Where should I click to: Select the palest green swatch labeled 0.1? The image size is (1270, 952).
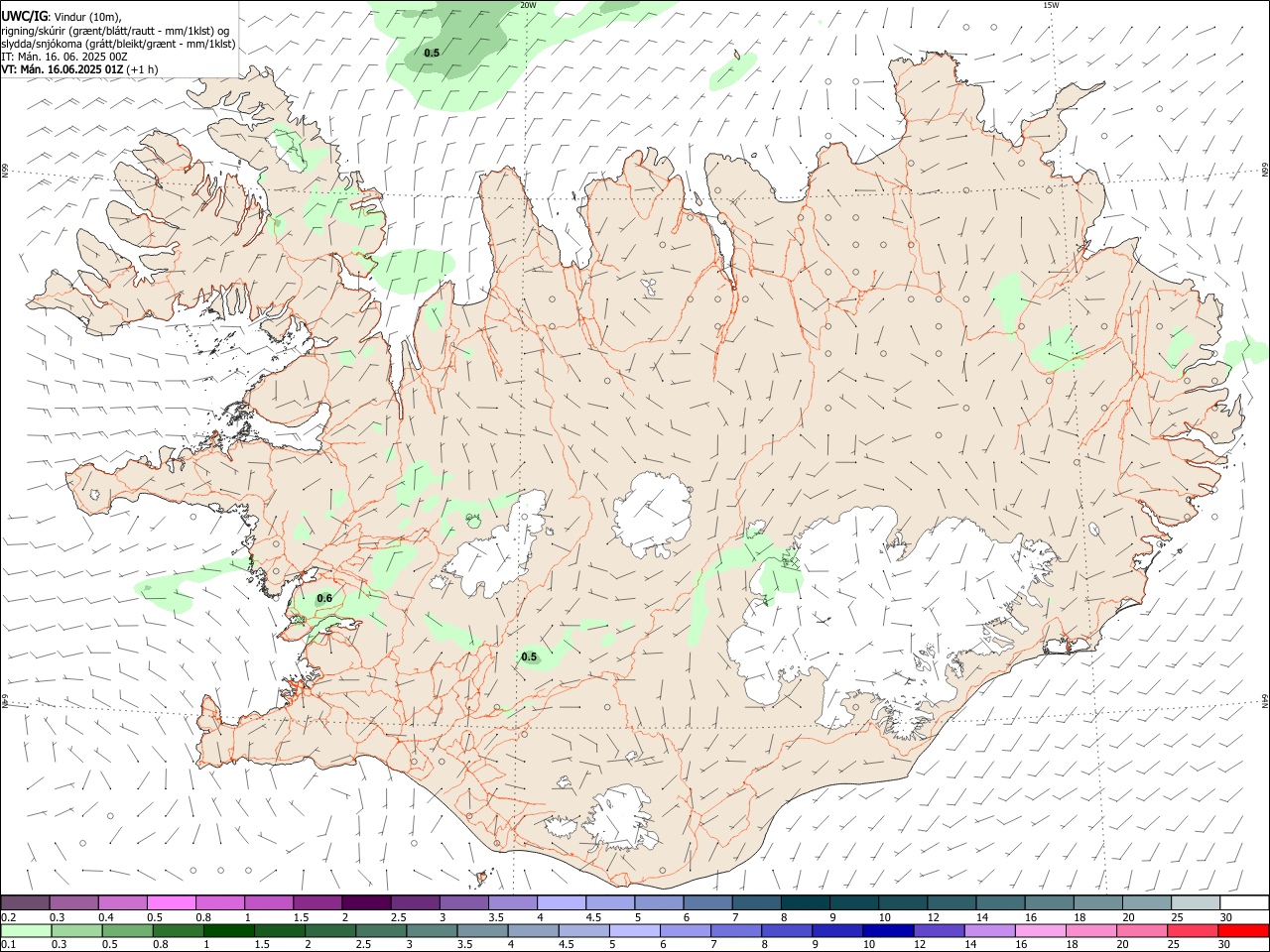click(25, 930)
